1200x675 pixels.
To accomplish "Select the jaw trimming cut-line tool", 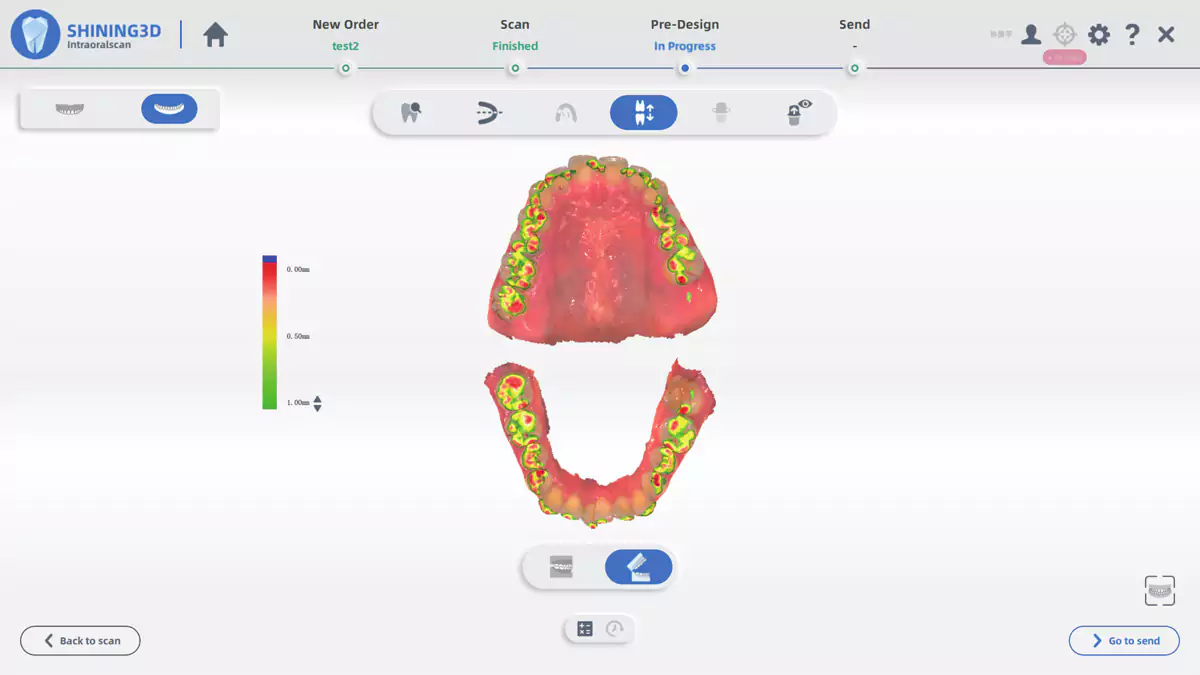I will tap(488, 113).
